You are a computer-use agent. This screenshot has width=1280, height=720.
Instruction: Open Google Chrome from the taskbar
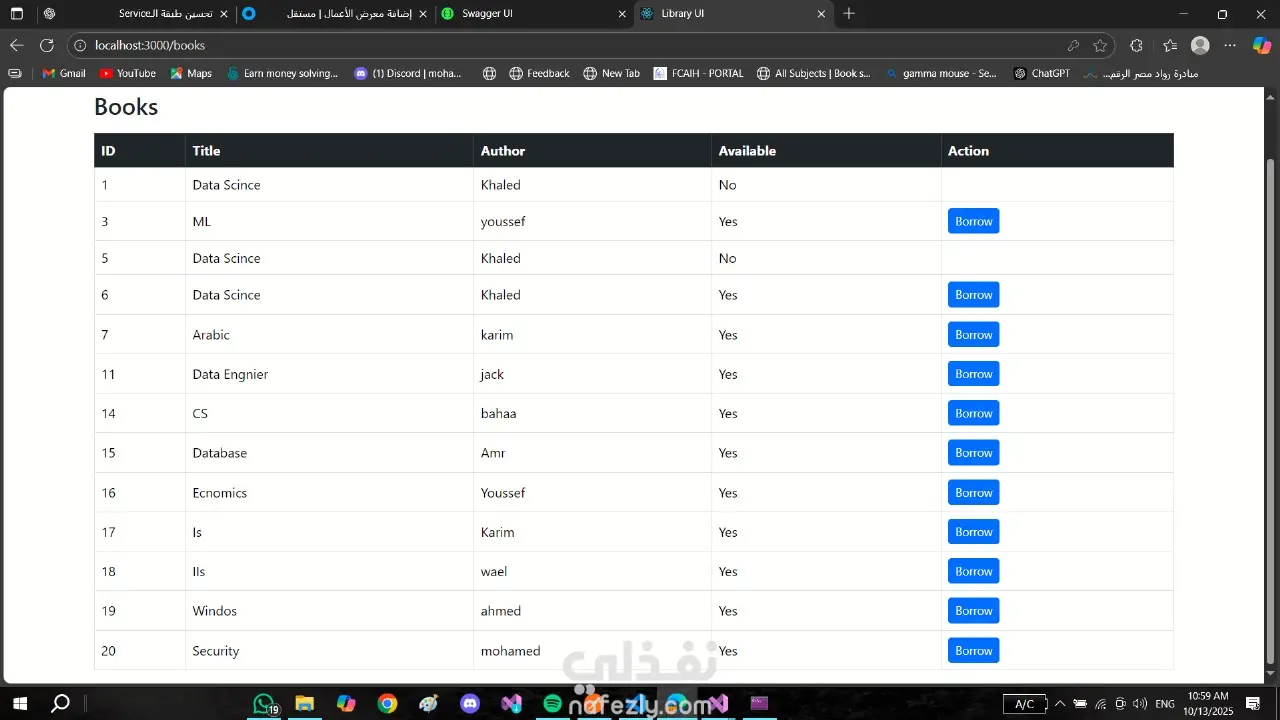[x=387, y=704]
